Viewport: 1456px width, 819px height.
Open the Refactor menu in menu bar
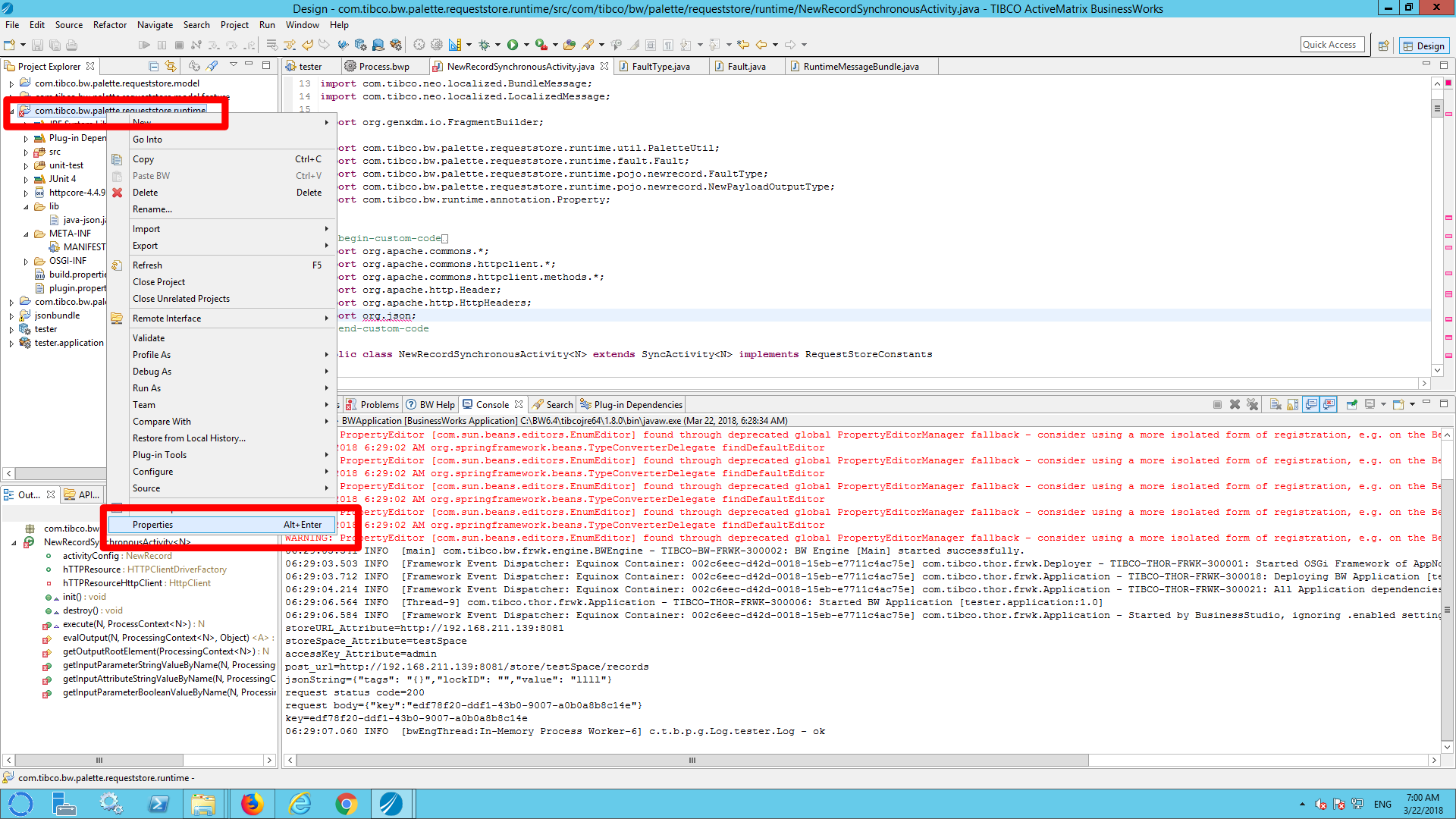point(110,25)
